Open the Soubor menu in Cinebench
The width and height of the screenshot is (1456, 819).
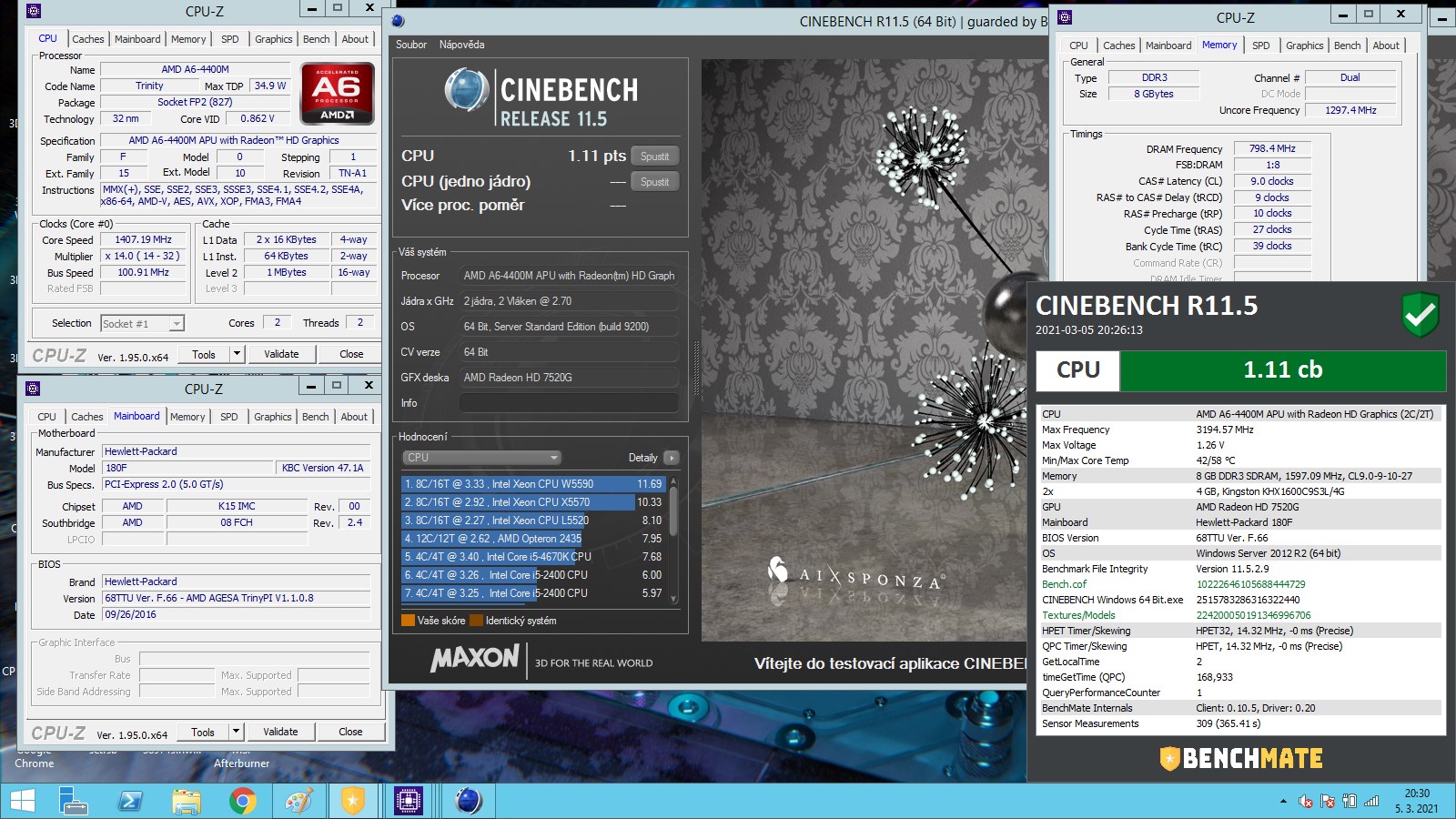pyautogui.click(x=411, y=45)
